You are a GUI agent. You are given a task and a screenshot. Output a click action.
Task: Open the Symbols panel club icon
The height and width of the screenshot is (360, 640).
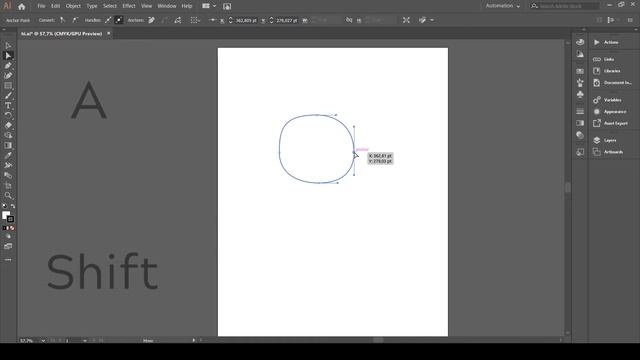(x=580, y=95)
